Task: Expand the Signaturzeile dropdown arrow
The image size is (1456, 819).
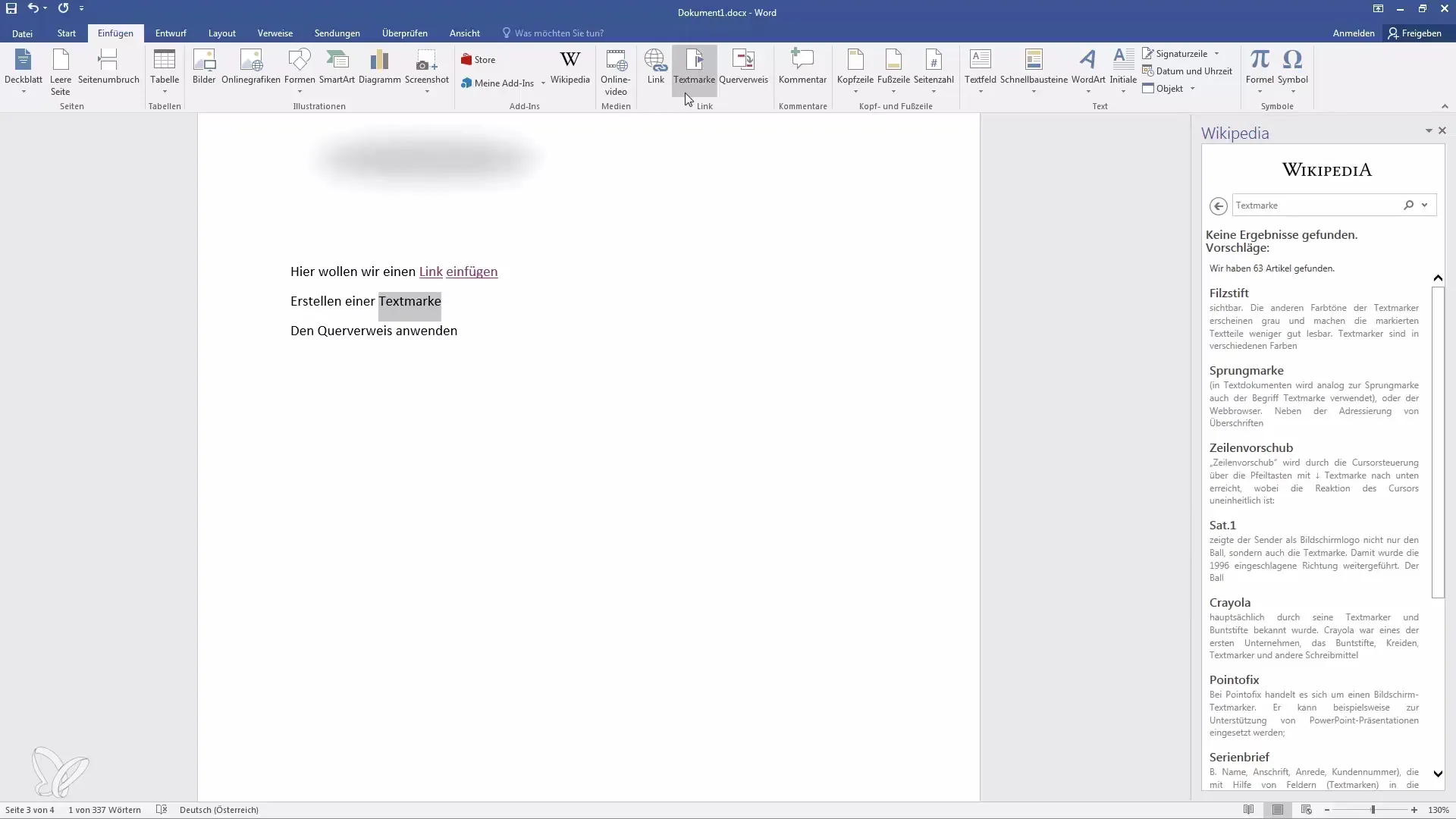Action: pos(1216,54)
